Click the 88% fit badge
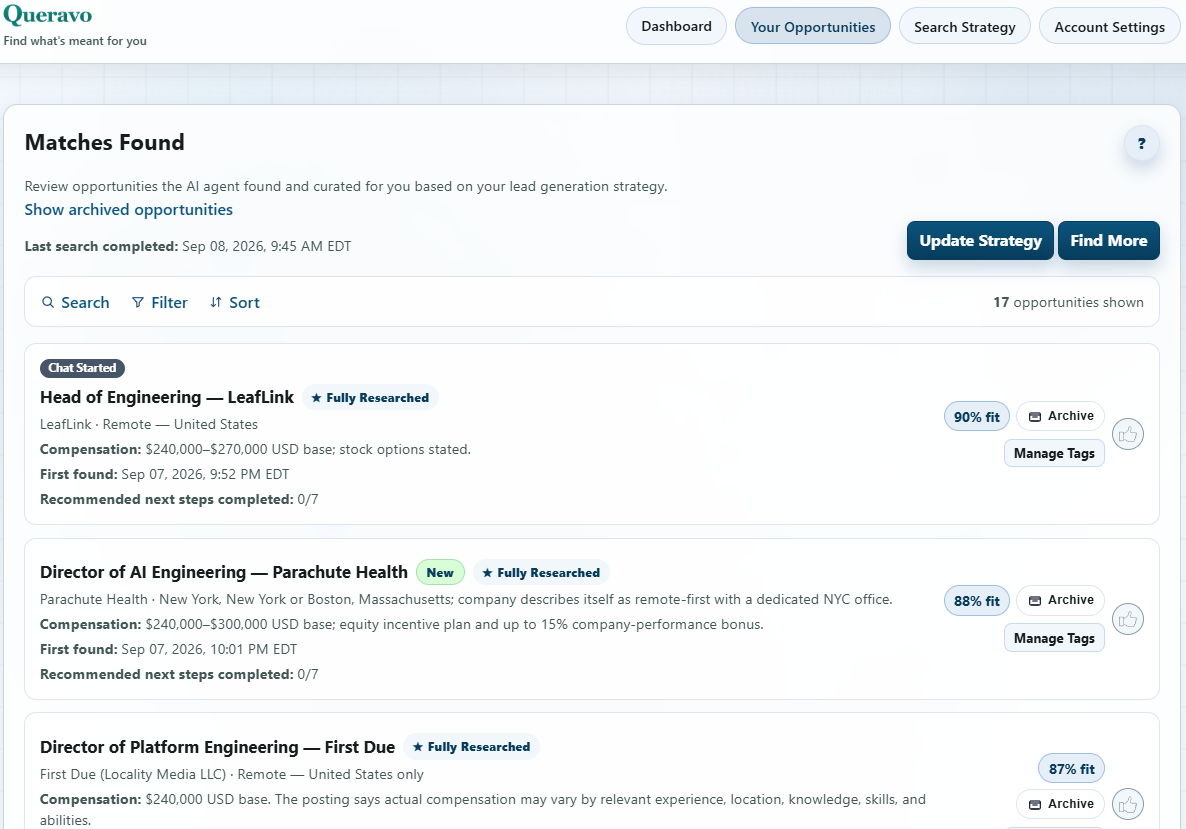 (x=976, y=601)
